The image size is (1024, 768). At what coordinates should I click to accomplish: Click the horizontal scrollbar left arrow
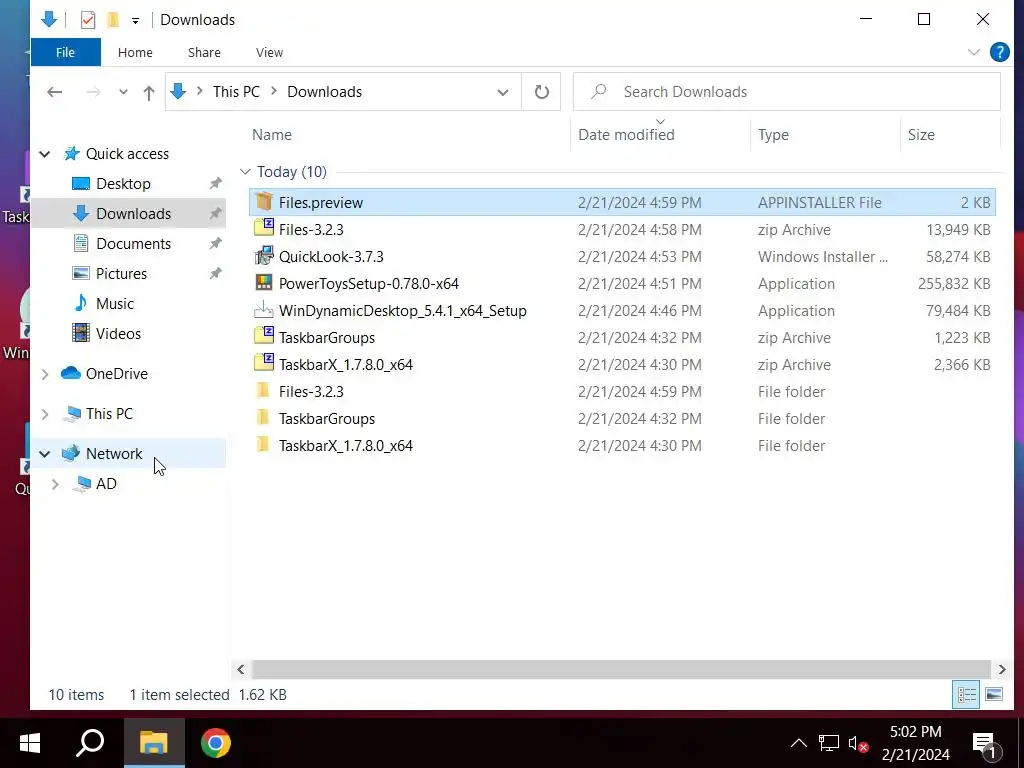241,669
